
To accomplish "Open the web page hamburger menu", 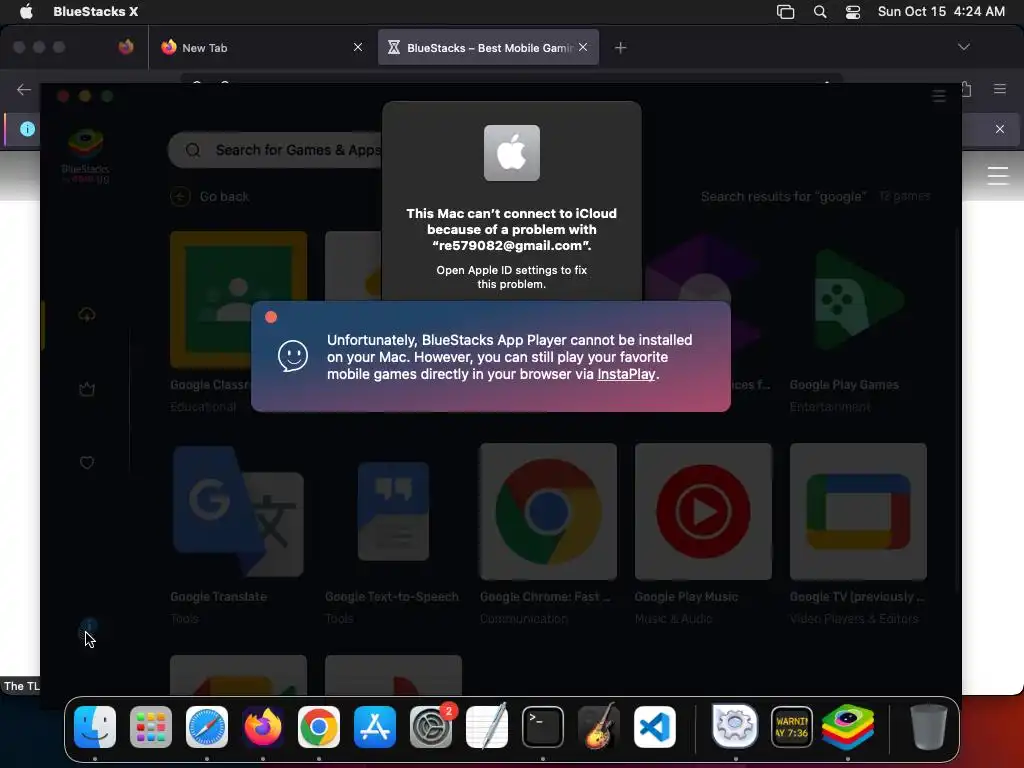I will click(998, 176).
